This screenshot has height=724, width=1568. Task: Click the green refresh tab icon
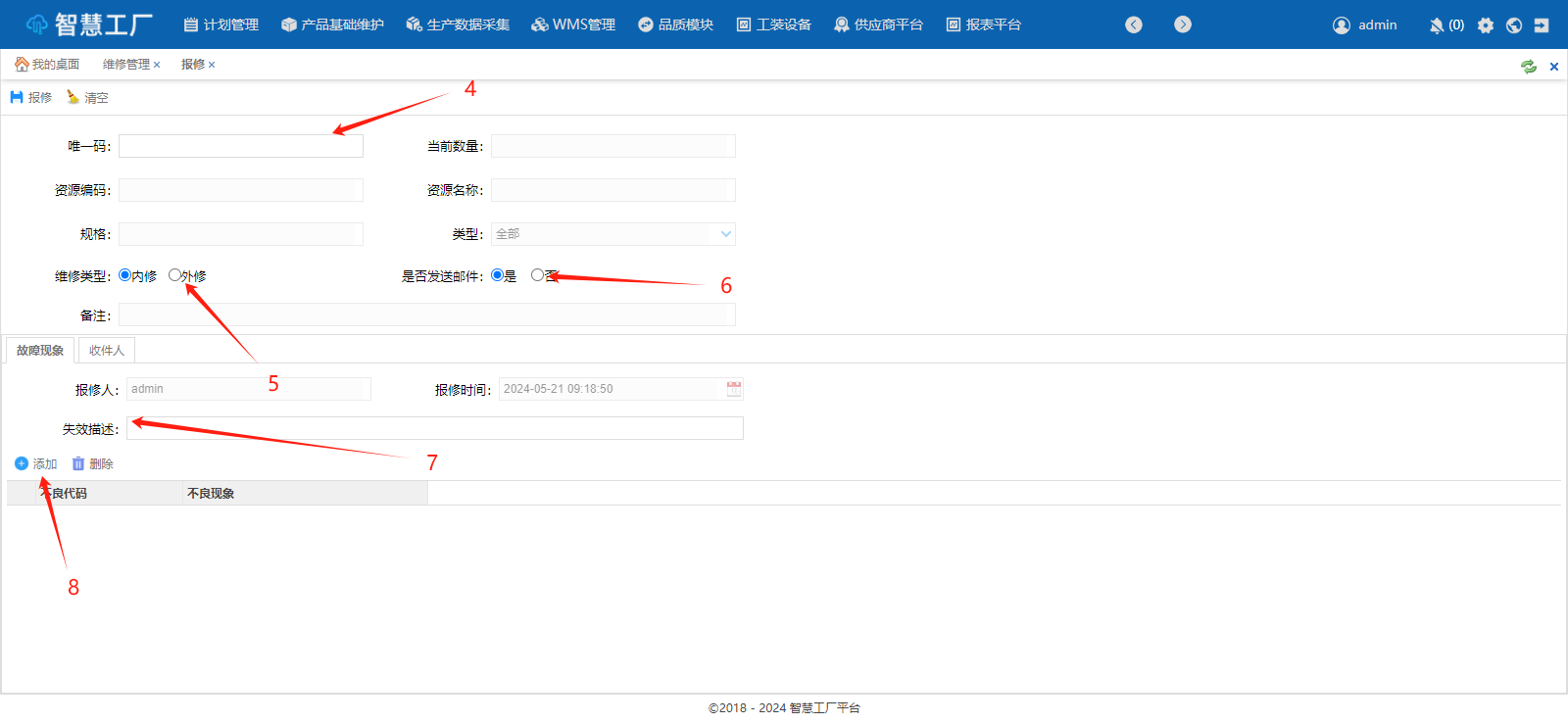1529,67
